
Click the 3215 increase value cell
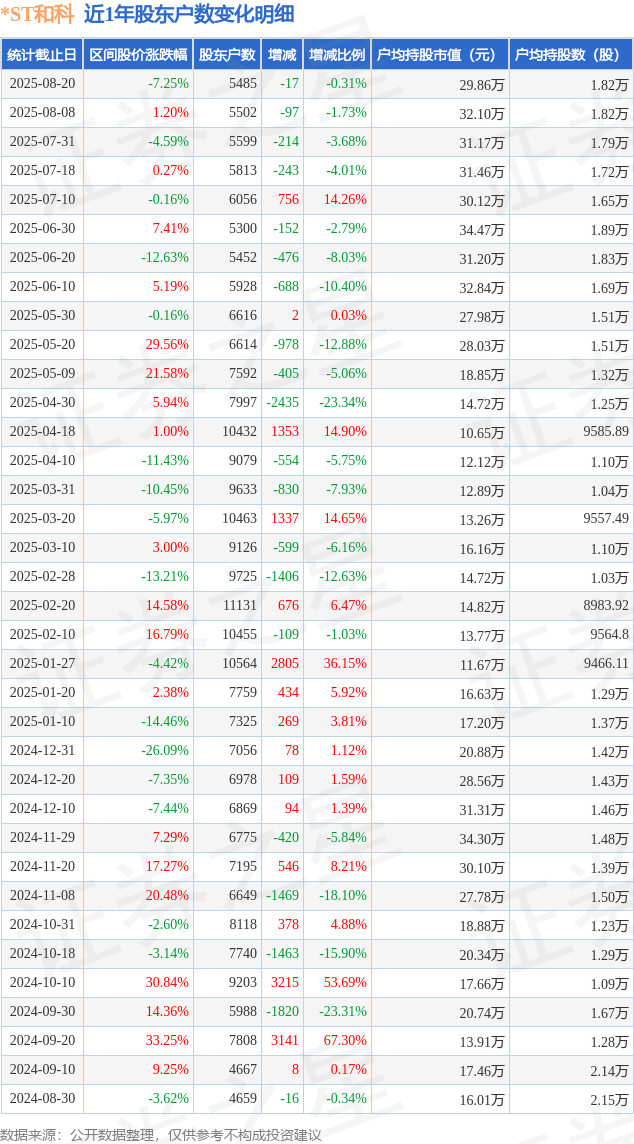[x=285, y=983]
